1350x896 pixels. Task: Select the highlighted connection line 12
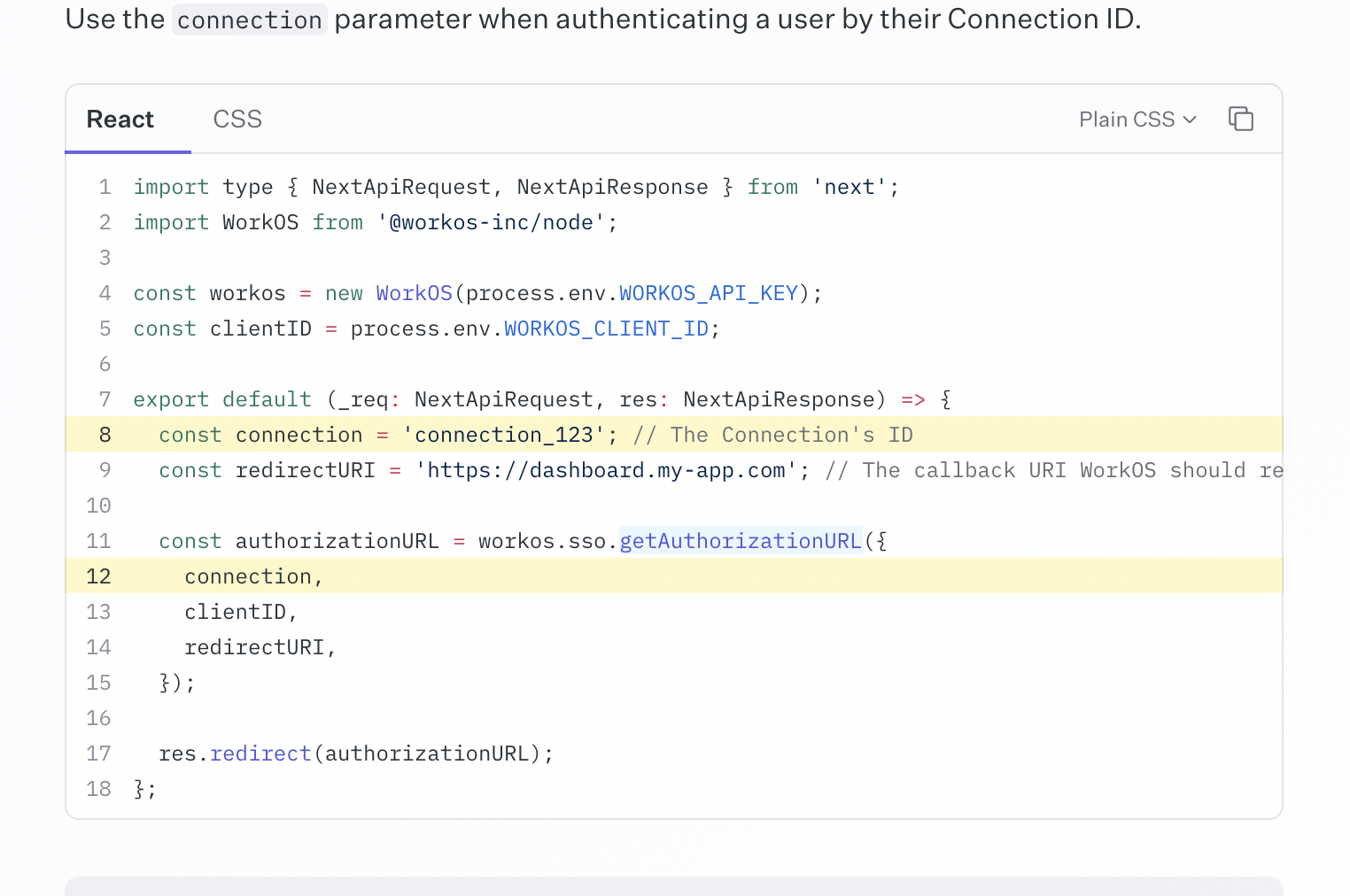(252, 575)
